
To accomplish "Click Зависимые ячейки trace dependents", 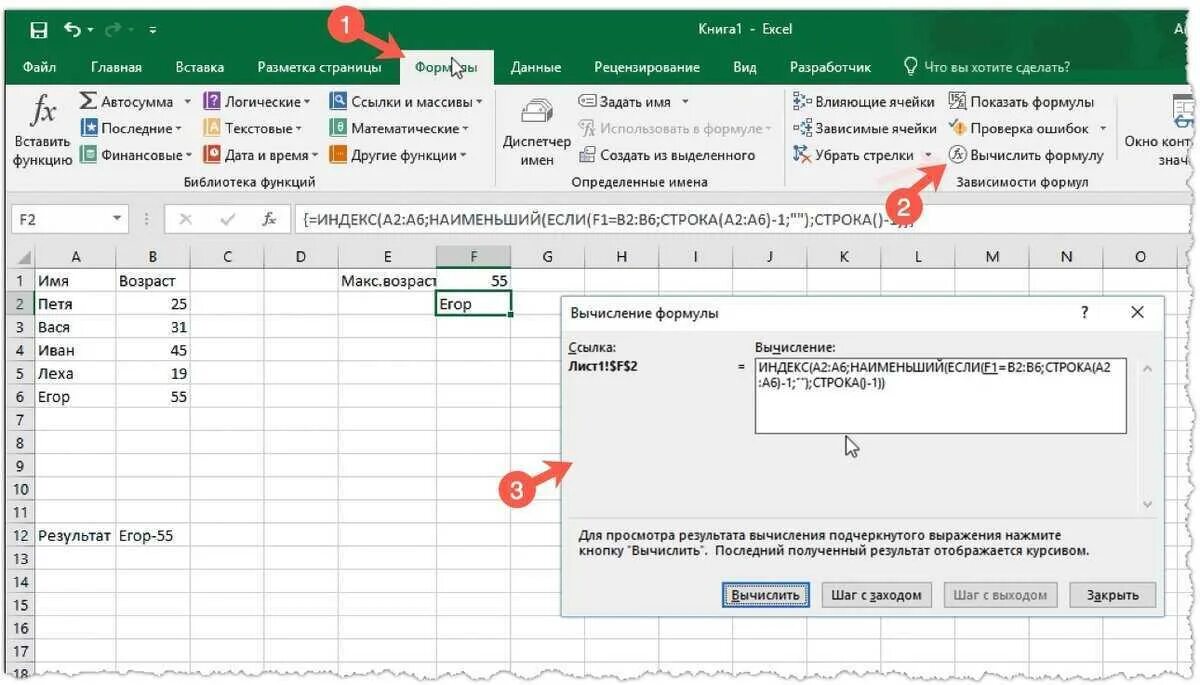I will [865, 128].
